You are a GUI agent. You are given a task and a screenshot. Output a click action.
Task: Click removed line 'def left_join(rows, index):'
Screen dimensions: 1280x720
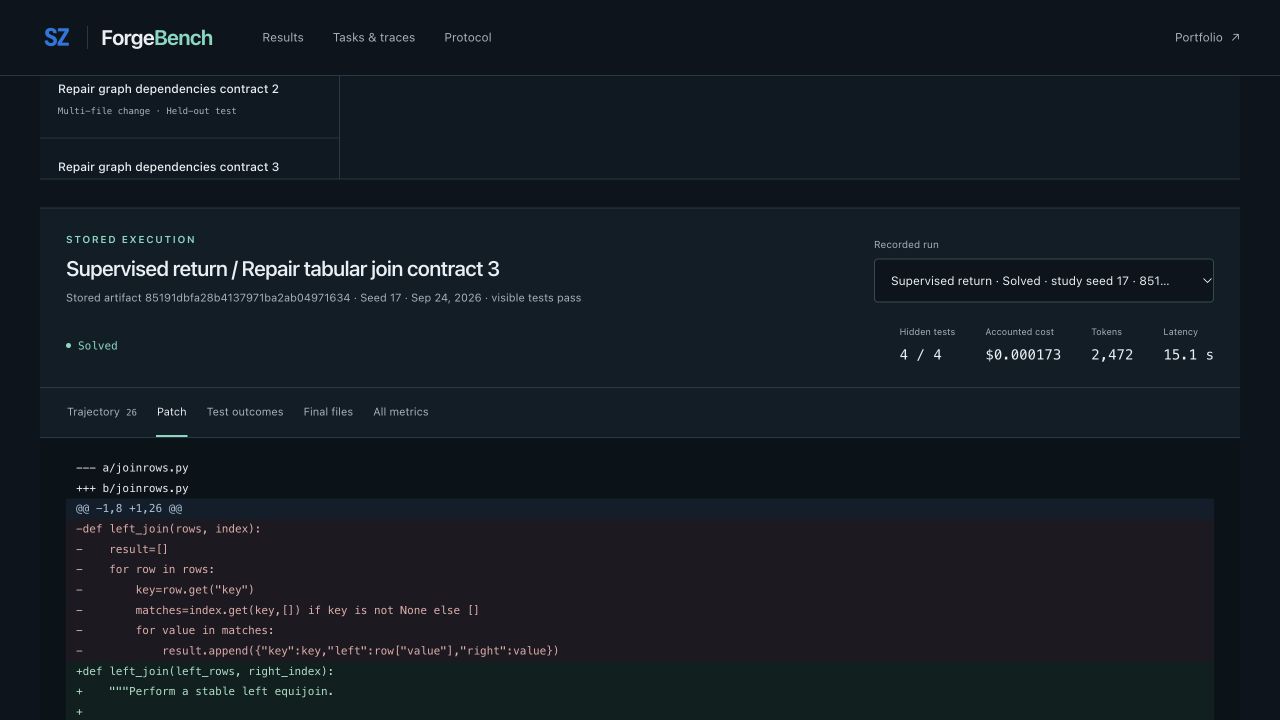[640, 529]
